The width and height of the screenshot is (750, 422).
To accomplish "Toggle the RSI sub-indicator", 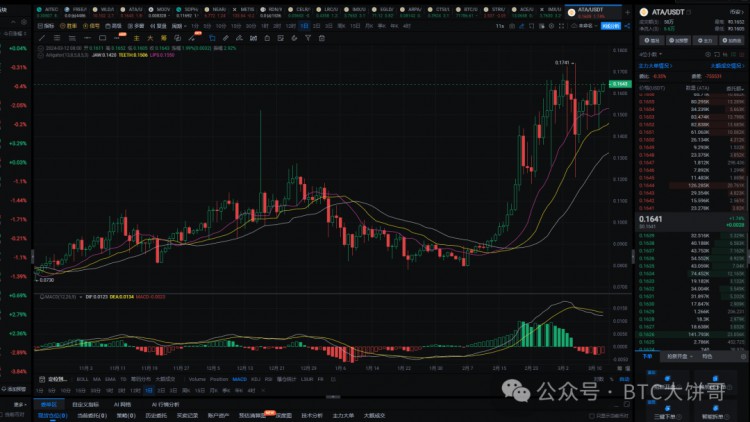I will tap(268, 379).
